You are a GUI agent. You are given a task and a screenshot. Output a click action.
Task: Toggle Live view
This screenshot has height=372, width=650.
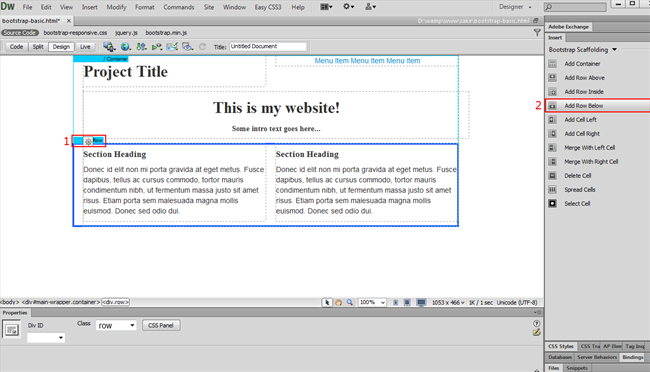click(85, 47)
